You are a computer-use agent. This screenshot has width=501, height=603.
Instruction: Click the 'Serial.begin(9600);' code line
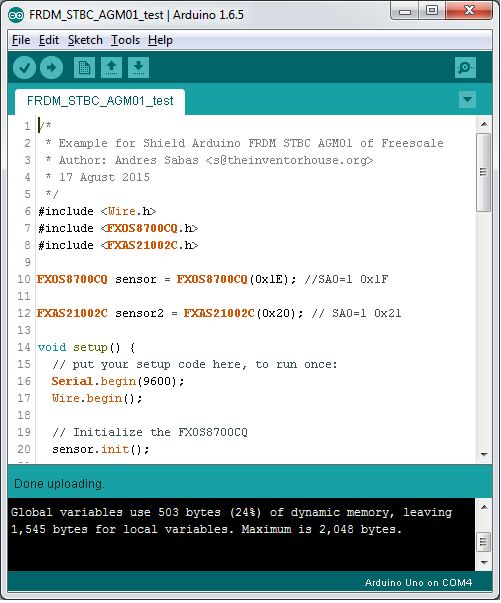coord(118,381)
